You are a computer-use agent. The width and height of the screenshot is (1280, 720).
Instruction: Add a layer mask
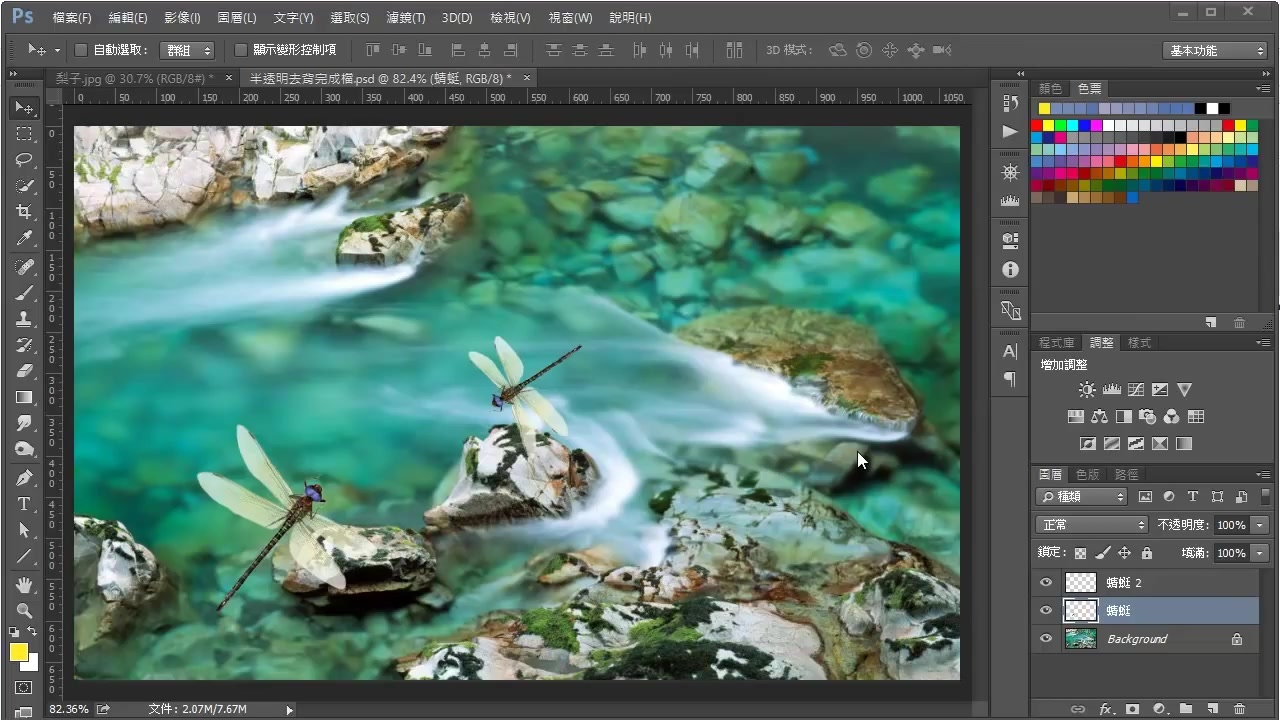pyautogui.click(x=1133, y=709)
